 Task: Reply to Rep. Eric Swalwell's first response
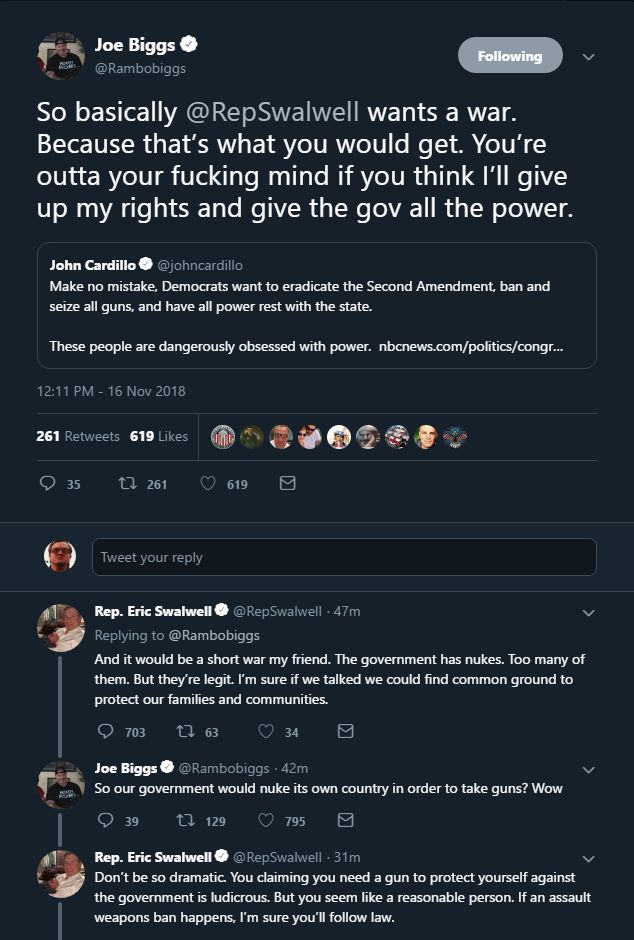coord(108,731)
